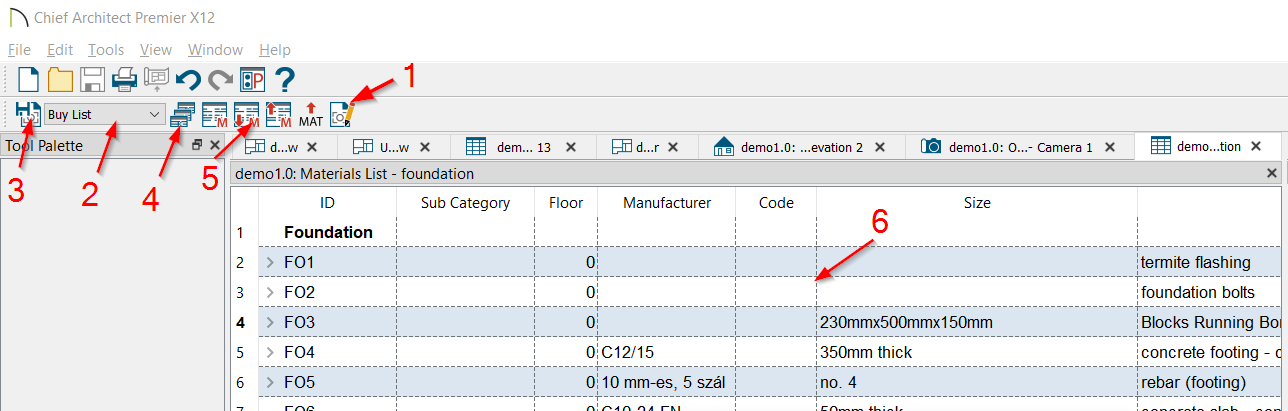Viewport: 1288px width, 411px height.
Task: Expand the FO1 row
Action: [x=270, y=262]
